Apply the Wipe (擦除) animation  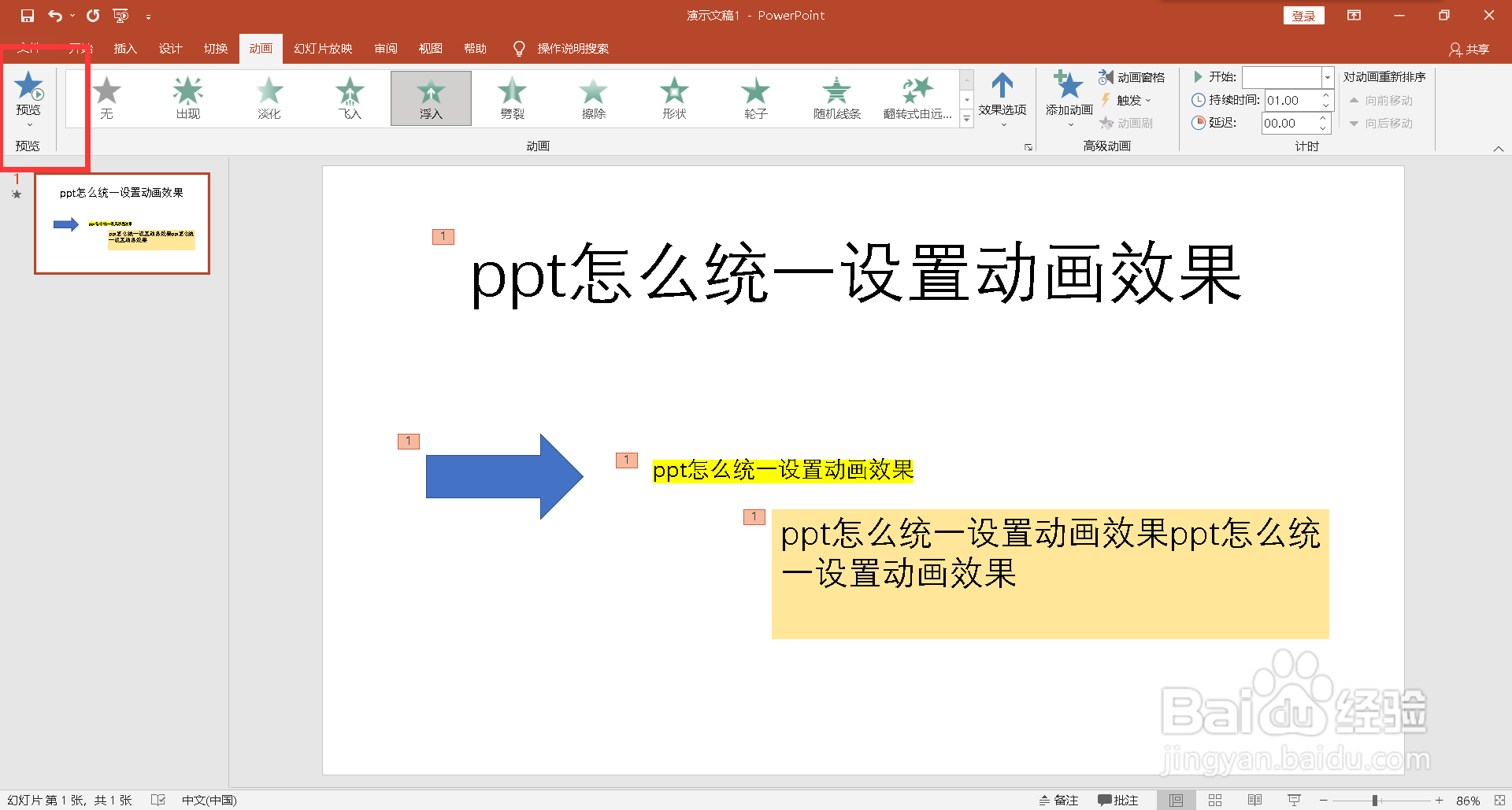pos(593,98)
